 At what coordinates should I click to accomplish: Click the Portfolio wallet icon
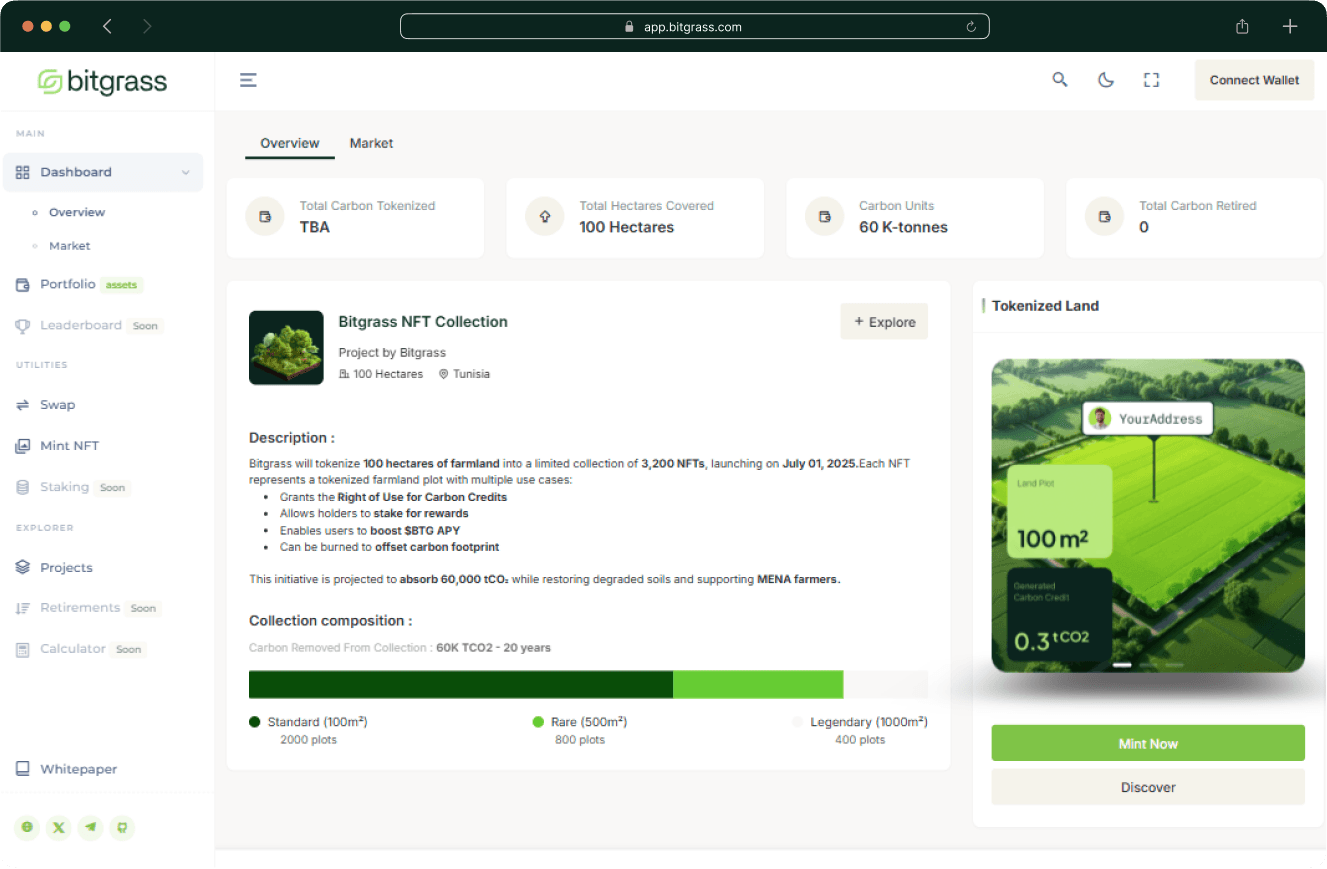[23, 285]
